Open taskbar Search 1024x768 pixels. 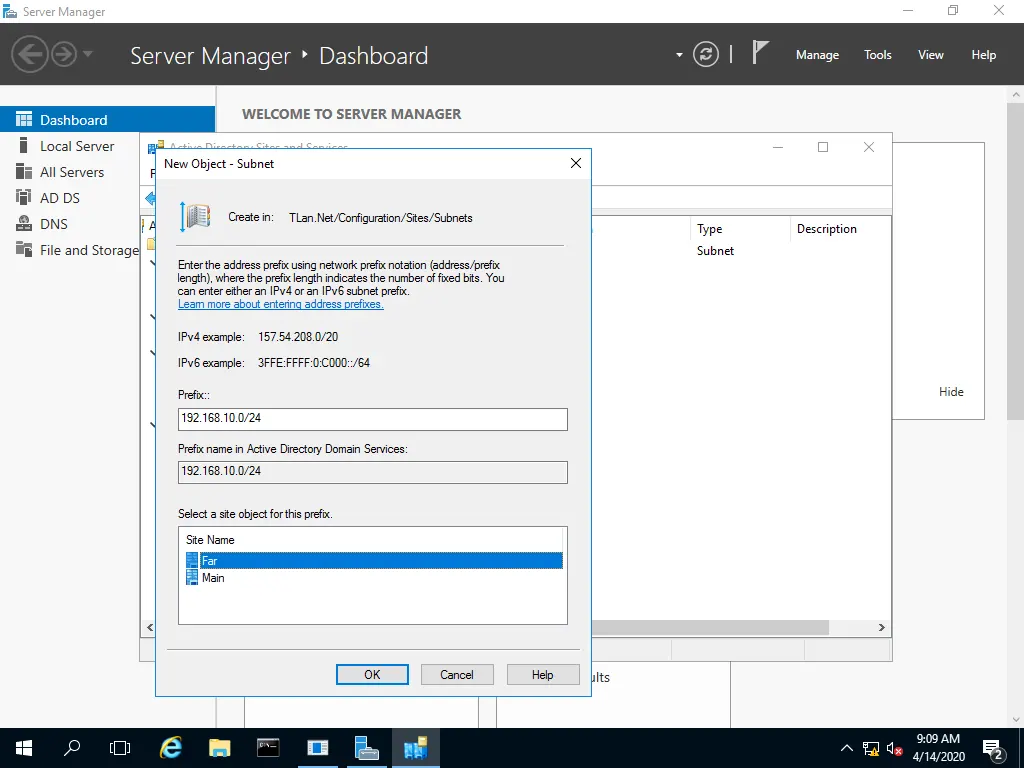(72, 748)
